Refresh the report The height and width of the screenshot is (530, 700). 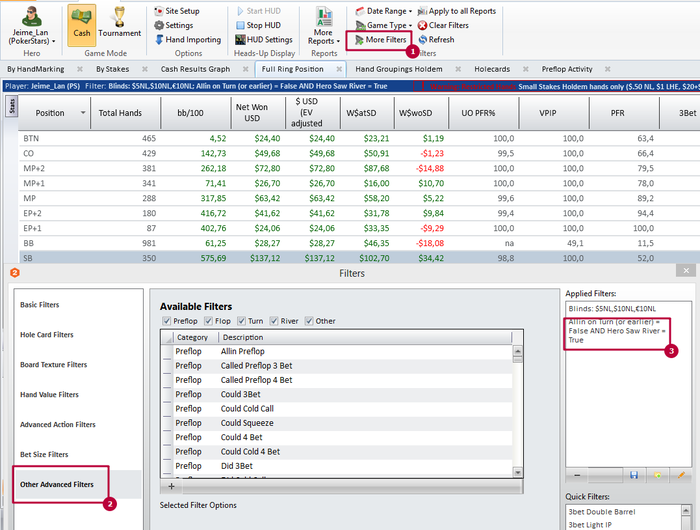pos(436,40)
